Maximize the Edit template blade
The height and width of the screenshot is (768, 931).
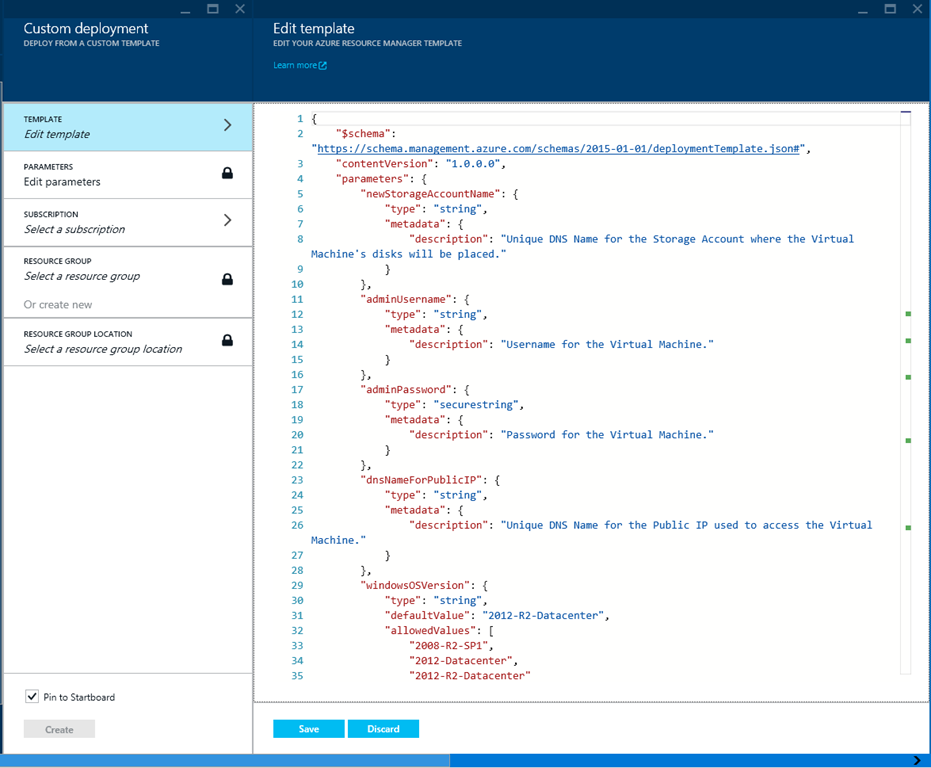pos(890,9)
